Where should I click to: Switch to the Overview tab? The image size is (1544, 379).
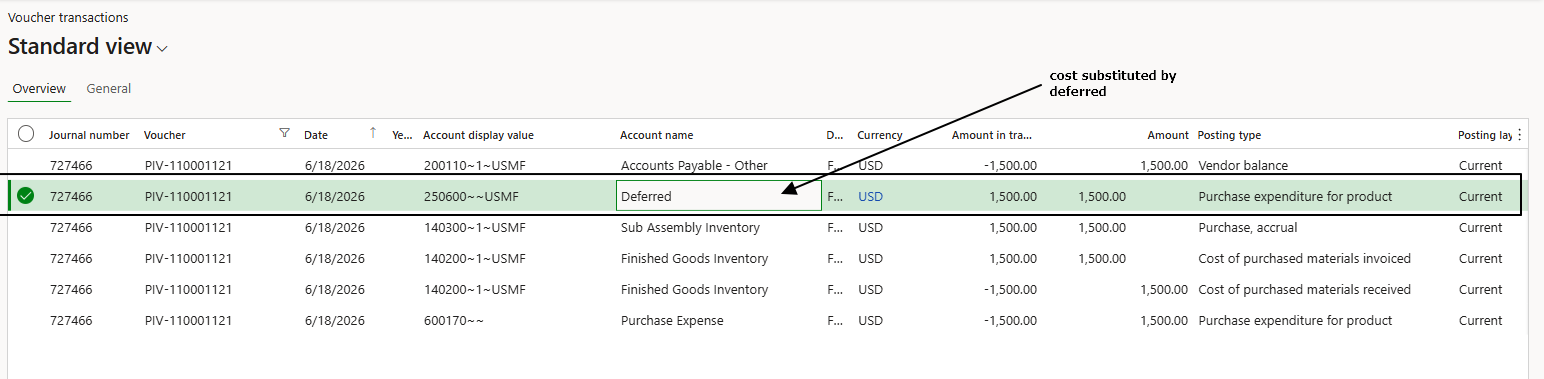(x=39, y=89)
